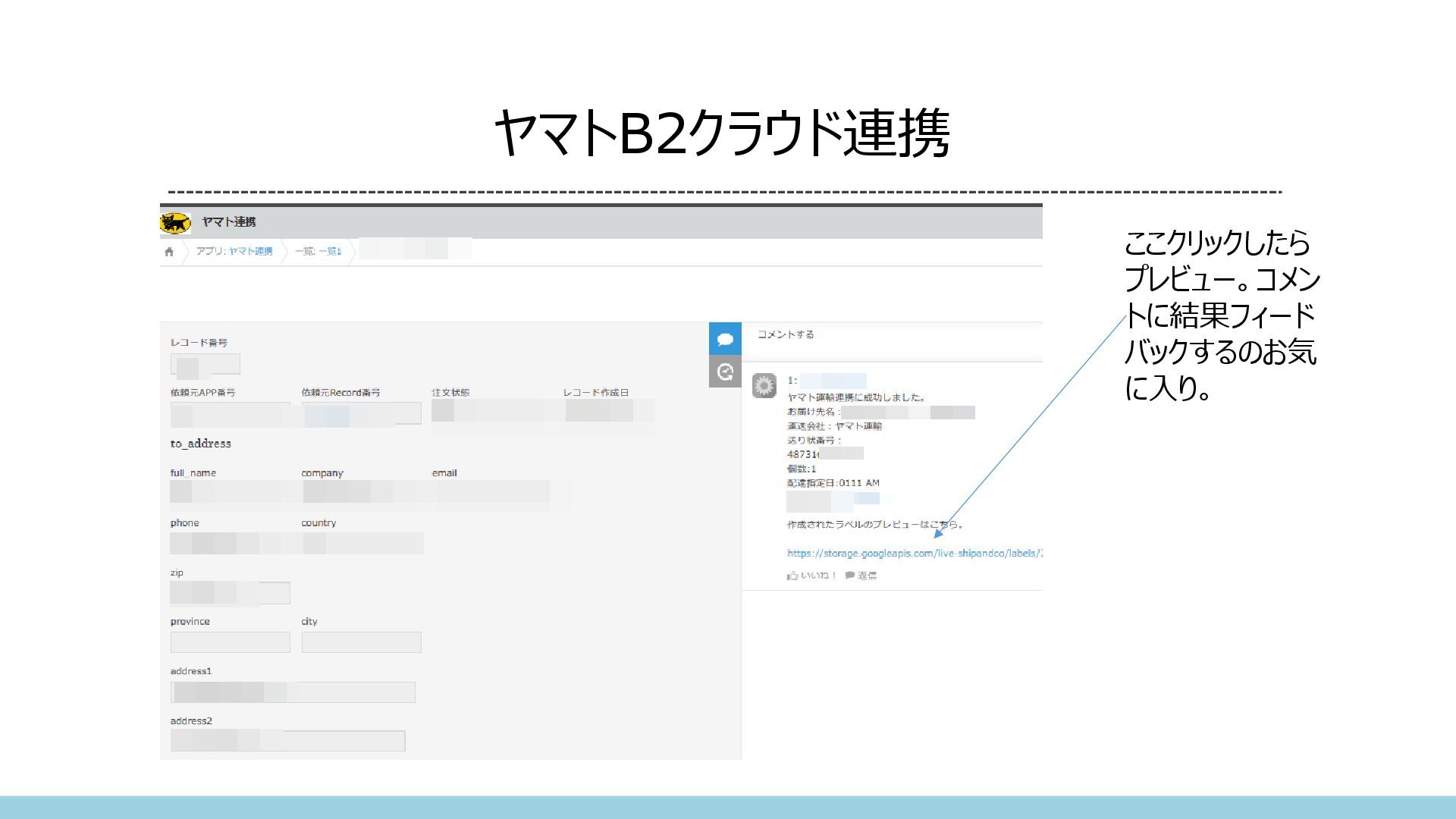Viewport: 1456px width, 819px height.
Task: Click the ヤマト運輸連携に成功しました。 comment line
Action: pyautogui.click(x=856, y=397)
